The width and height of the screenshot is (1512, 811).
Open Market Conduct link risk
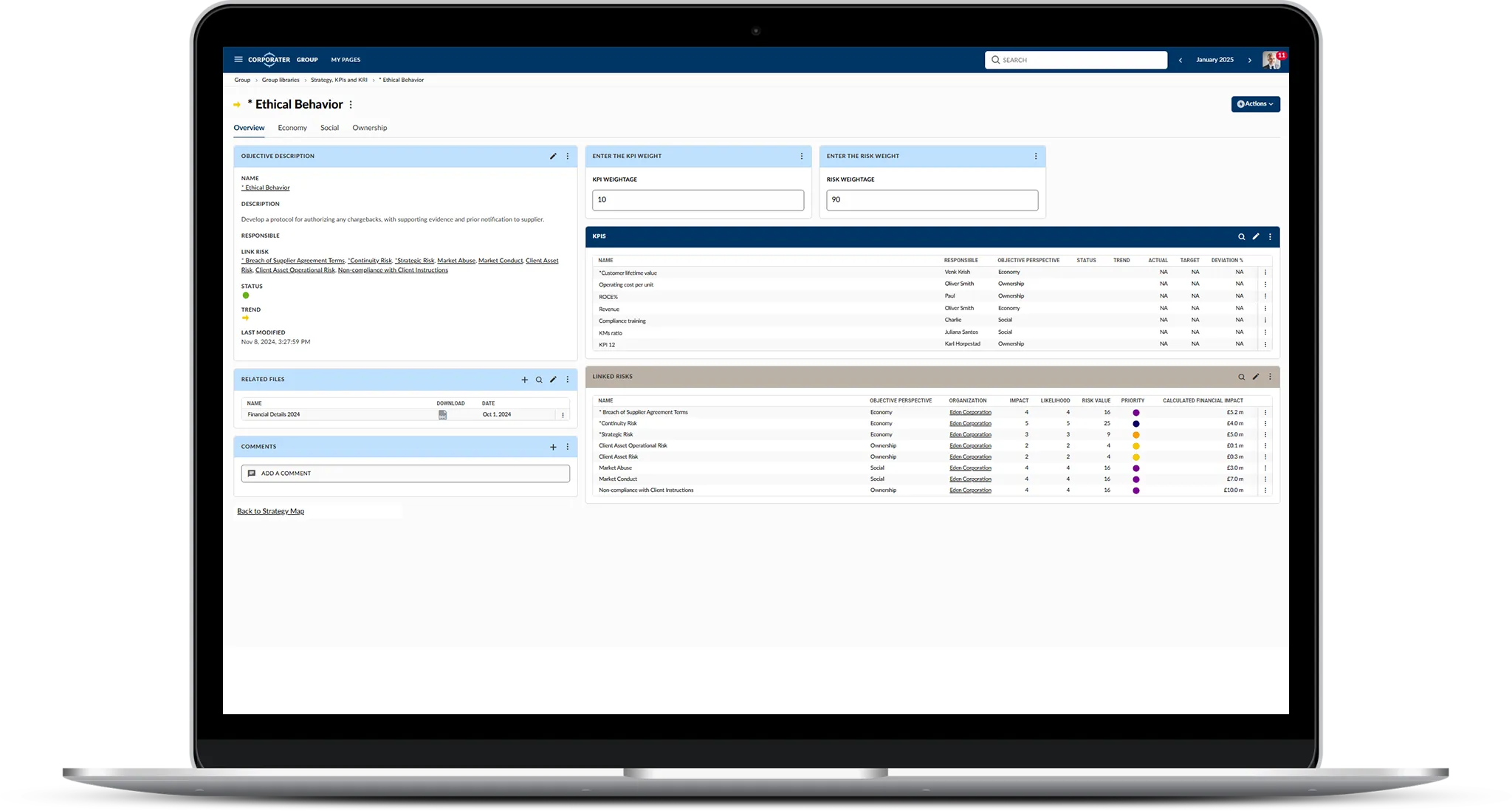(501, 261)
